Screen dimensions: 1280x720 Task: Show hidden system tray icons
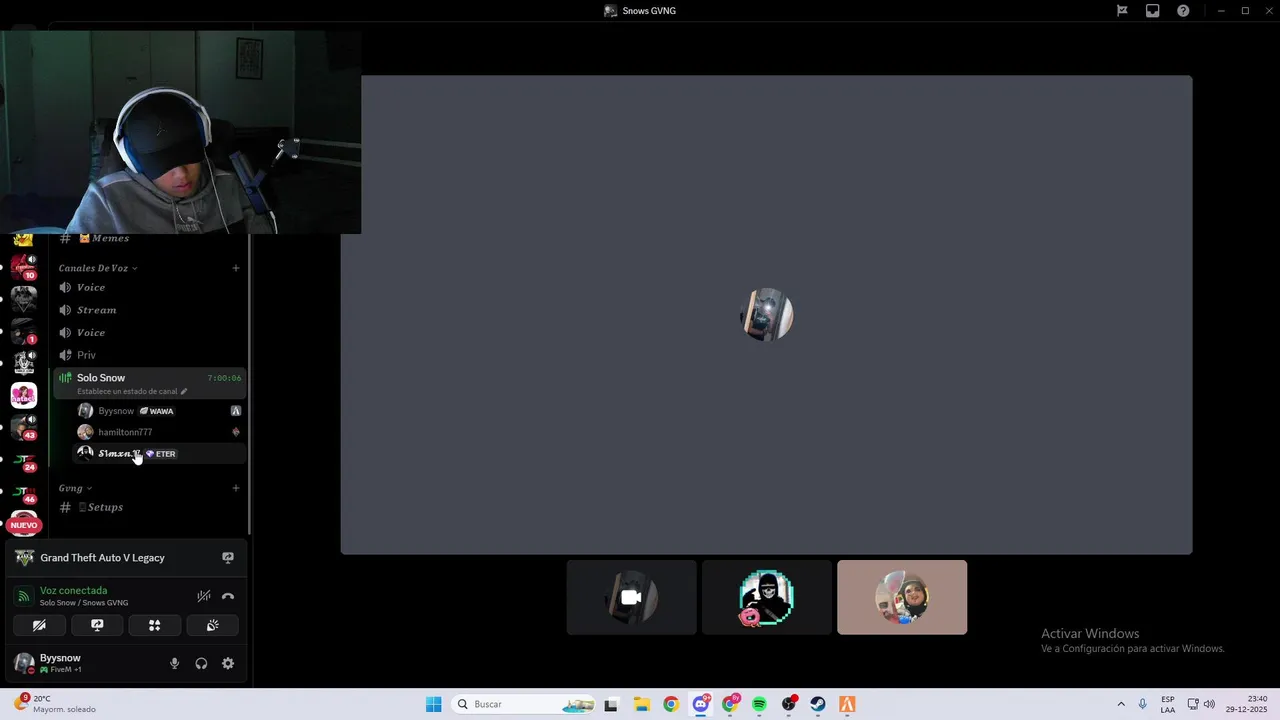[x=1121, y=704]
